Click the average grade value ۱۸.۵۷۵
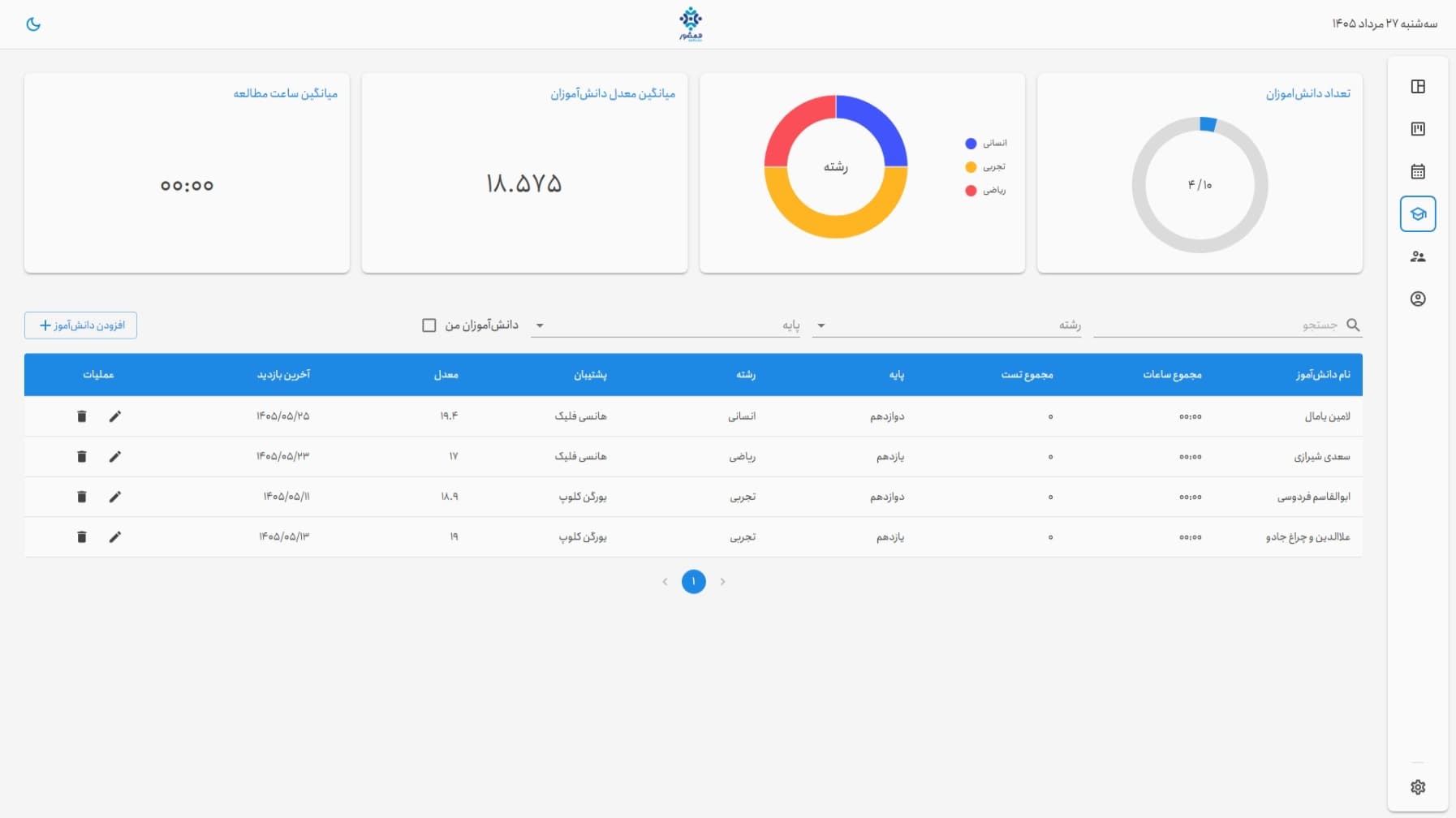Viewport: 1456px width, 818px height. pos(523,183)
